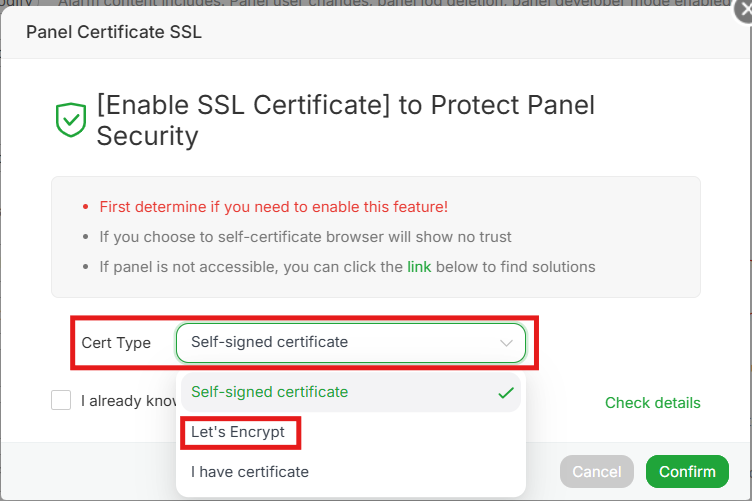752x501 pixels.
Task: Click the Panel Certificate SSL title bar
Action: [114, 32]
